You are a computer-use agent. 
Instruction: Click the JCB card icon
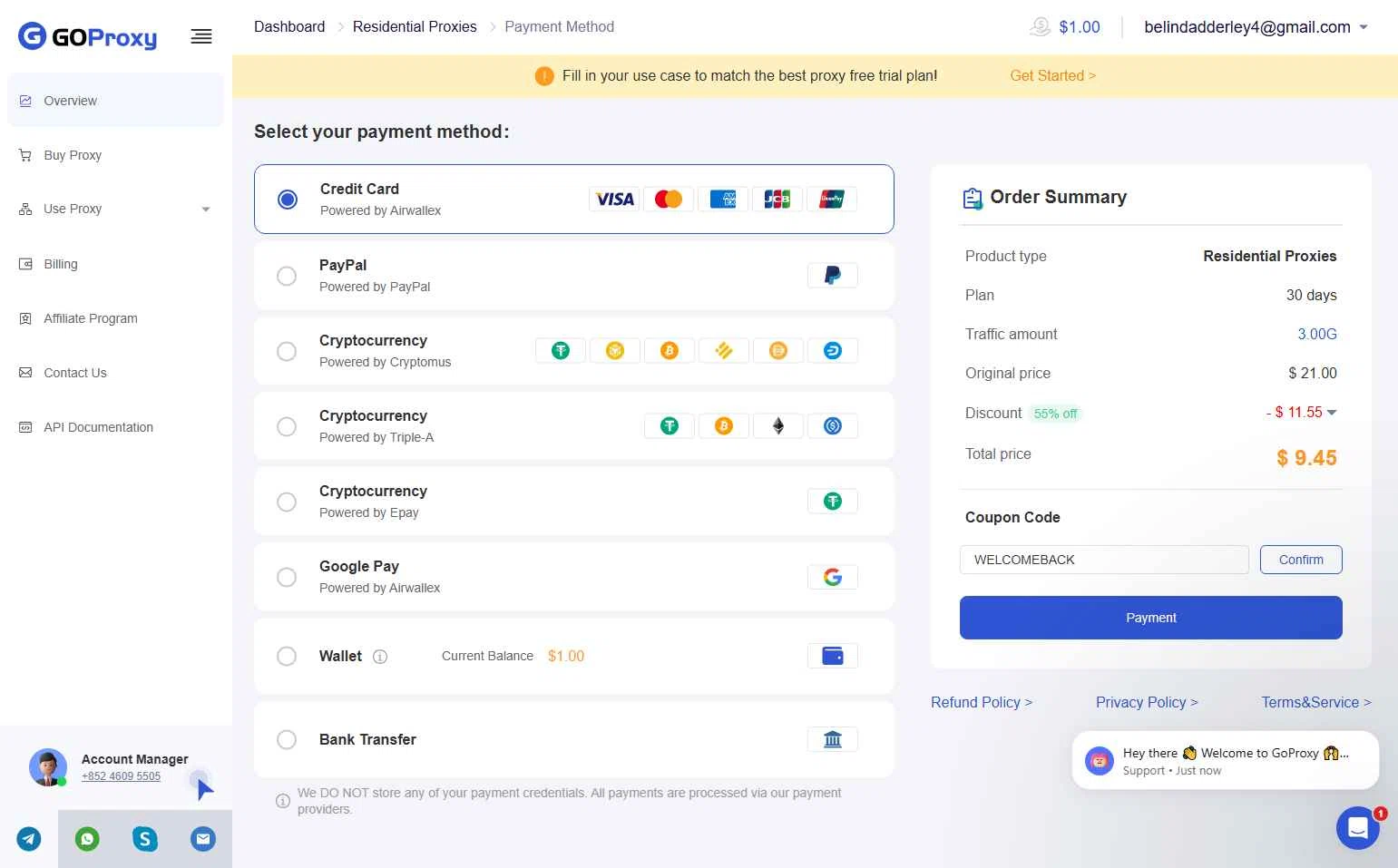click(x=777, y=199)
